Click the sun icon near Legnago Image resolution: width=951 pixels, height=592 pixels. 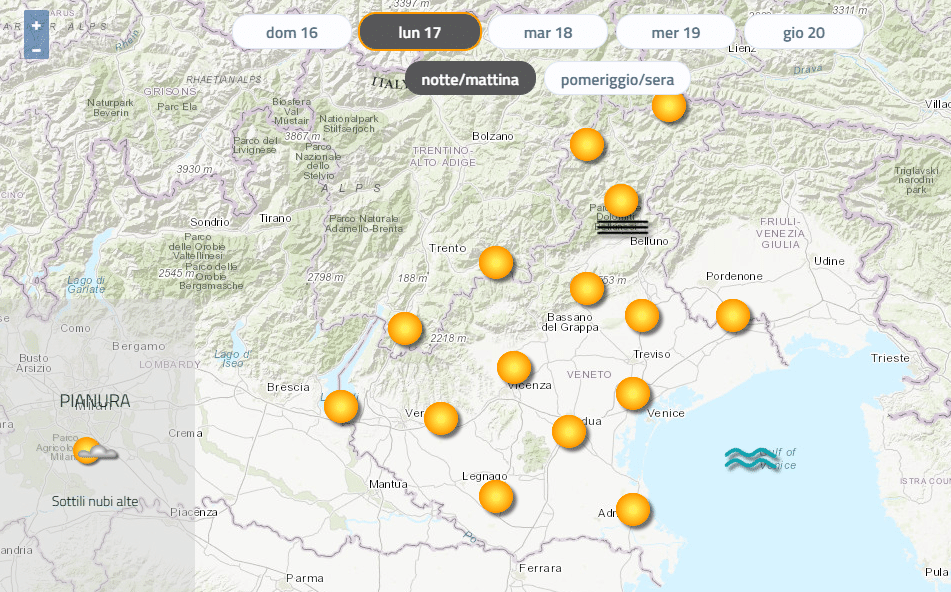click(496, 496)
